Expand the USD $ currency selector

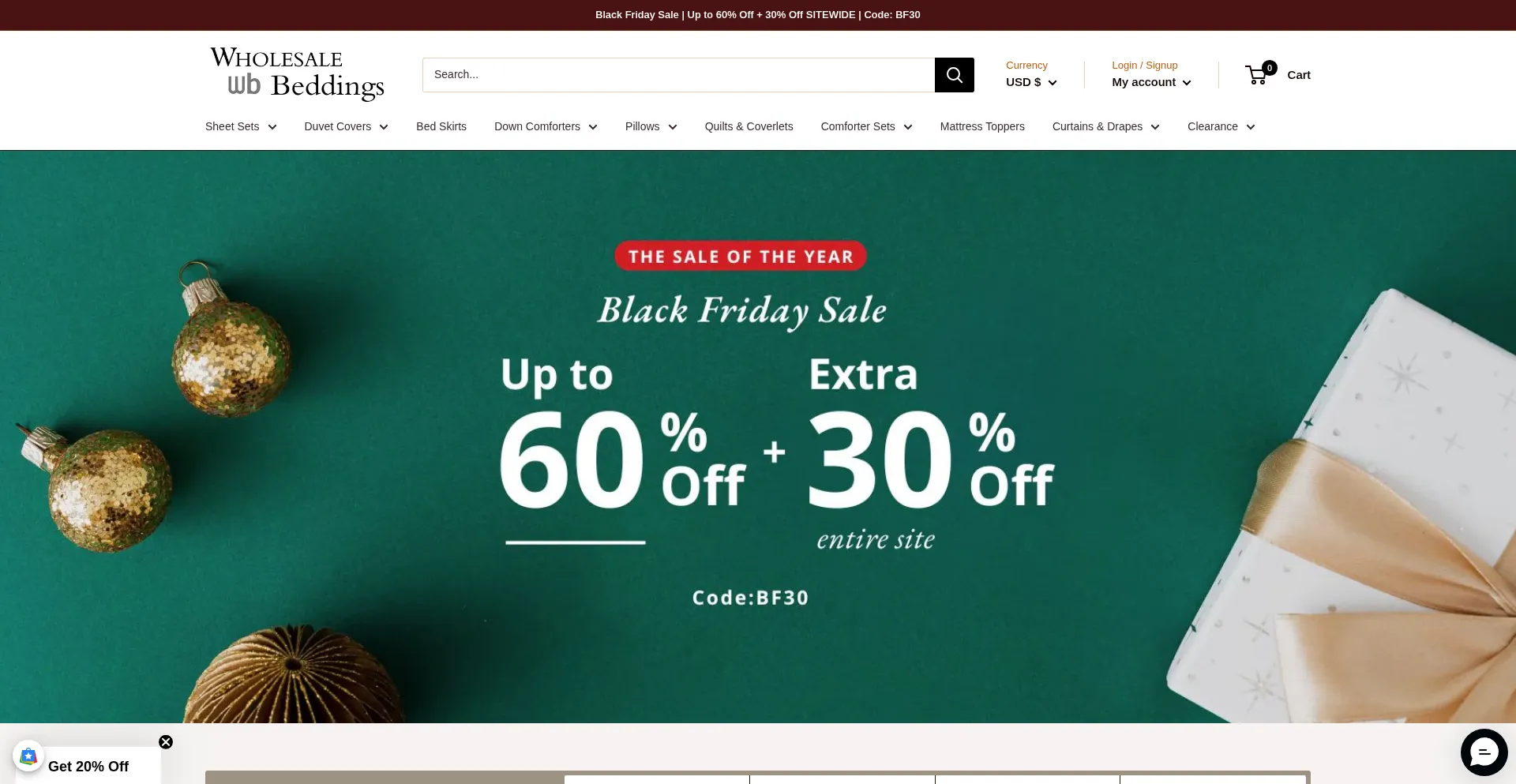(x=1031, y=82)
